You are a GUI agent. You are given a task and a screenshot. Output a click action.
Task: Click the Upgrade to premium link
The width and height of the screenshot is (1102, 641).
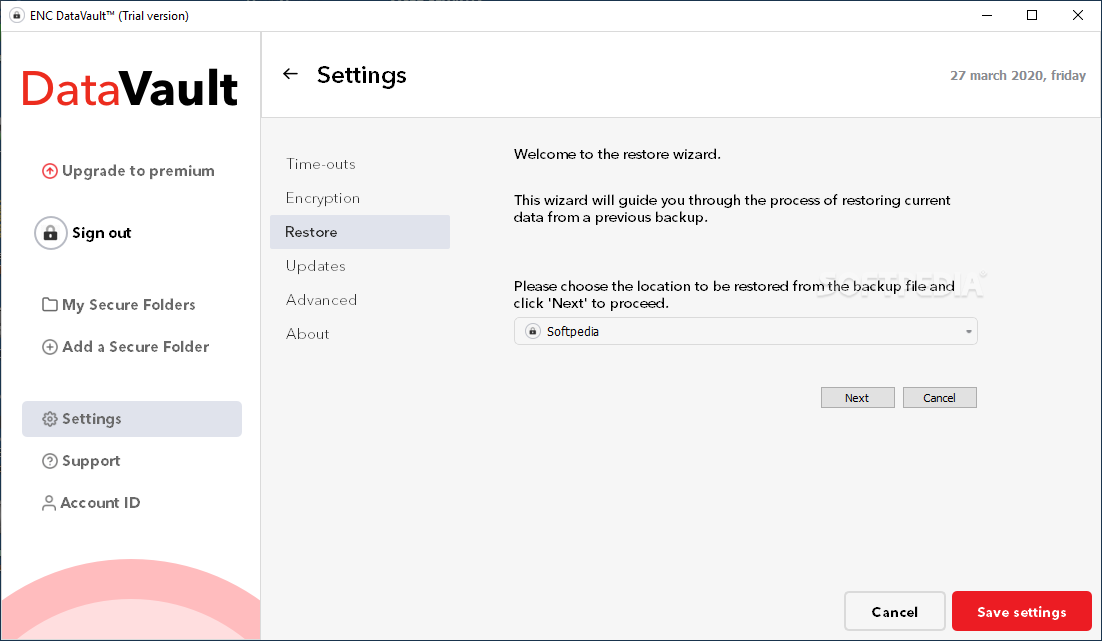coord(138,171)
